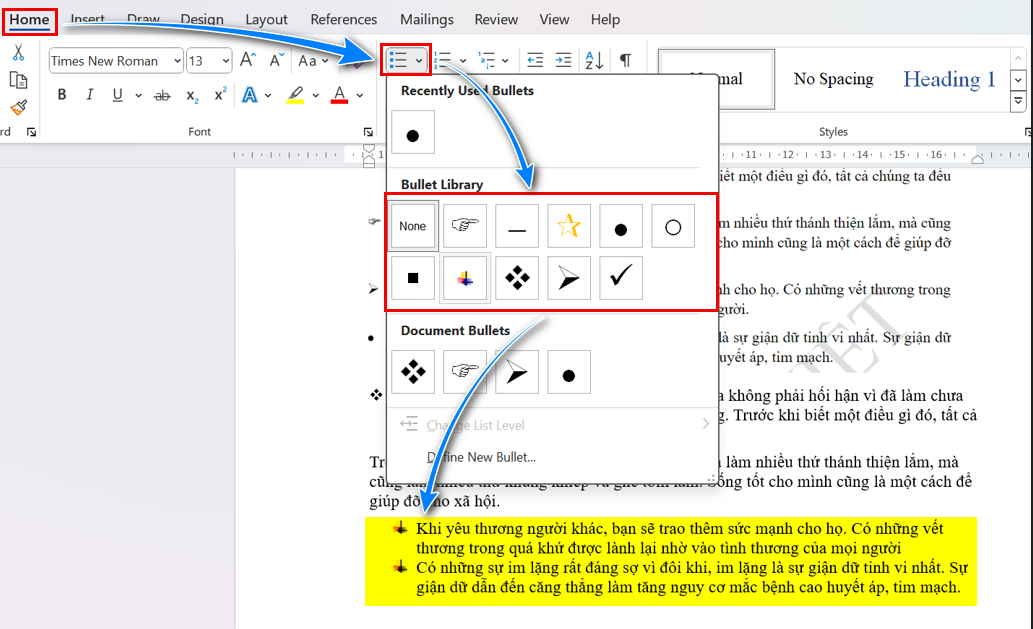The height and width of the screenshot is (629, 1033).
Task: Apply the Heading 1 style
Action: (949, 79)
